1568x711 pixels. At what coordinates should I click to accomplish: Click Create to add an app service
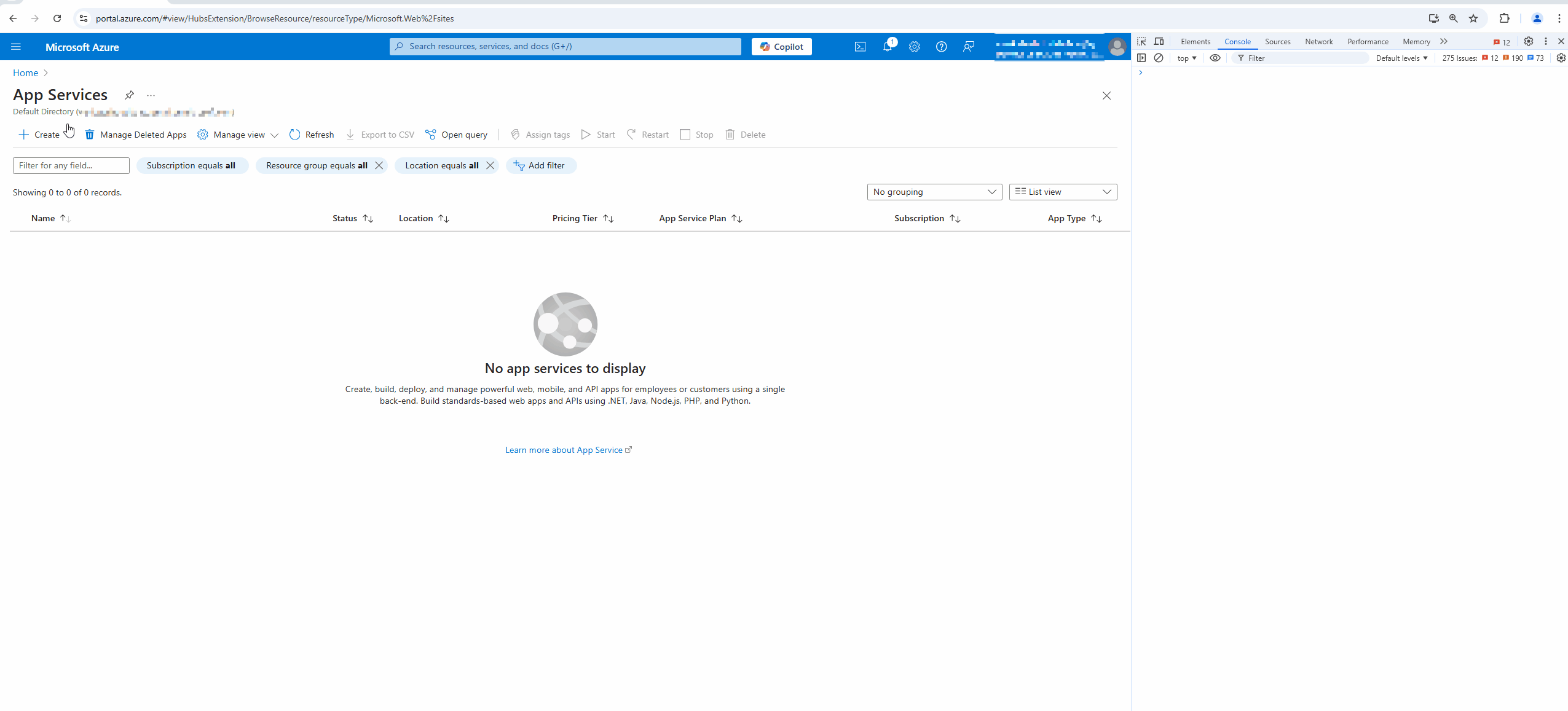click(x=39, y=135)
